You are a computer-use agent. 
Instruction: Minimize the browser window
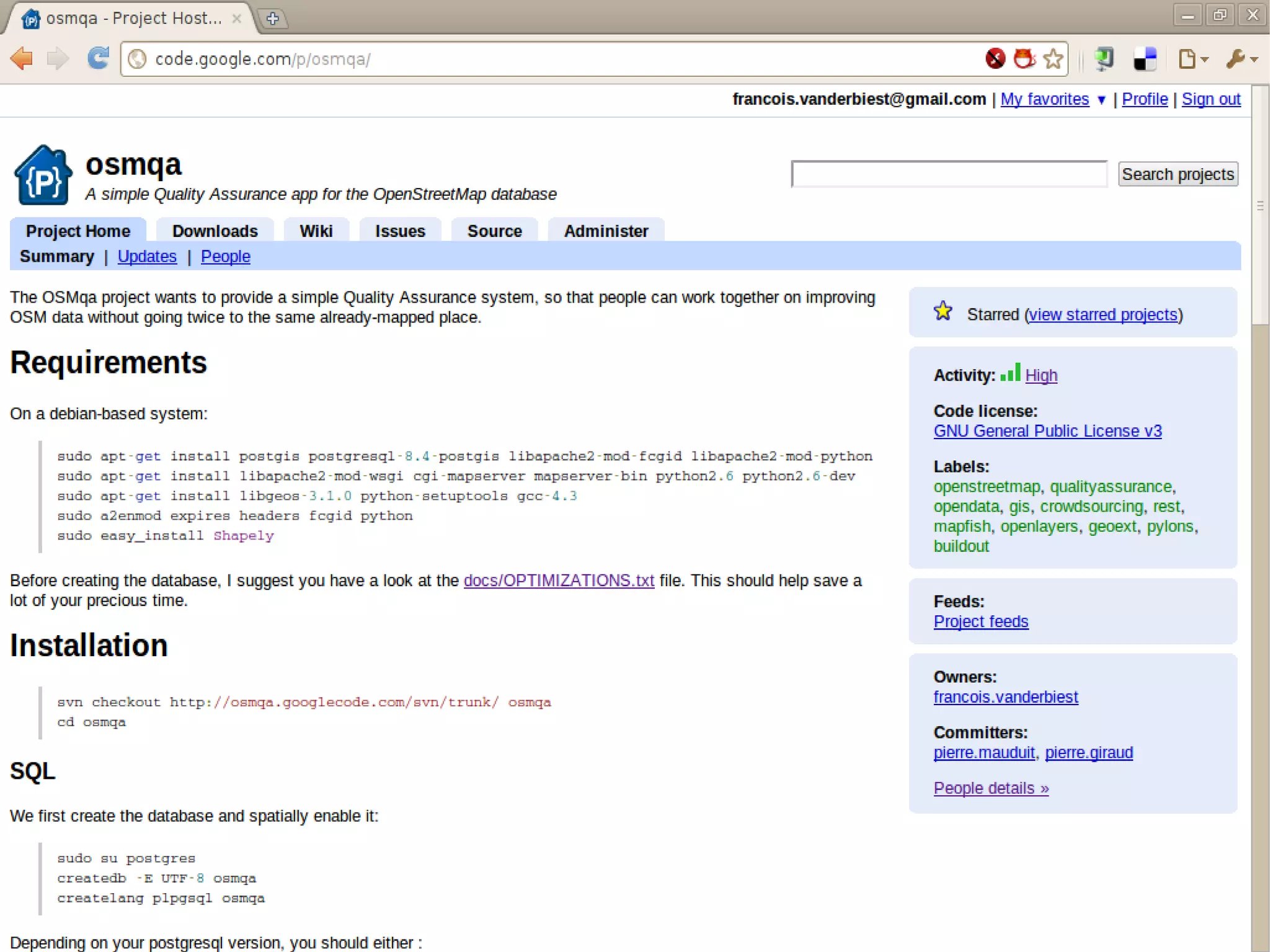pos(1188,15)
